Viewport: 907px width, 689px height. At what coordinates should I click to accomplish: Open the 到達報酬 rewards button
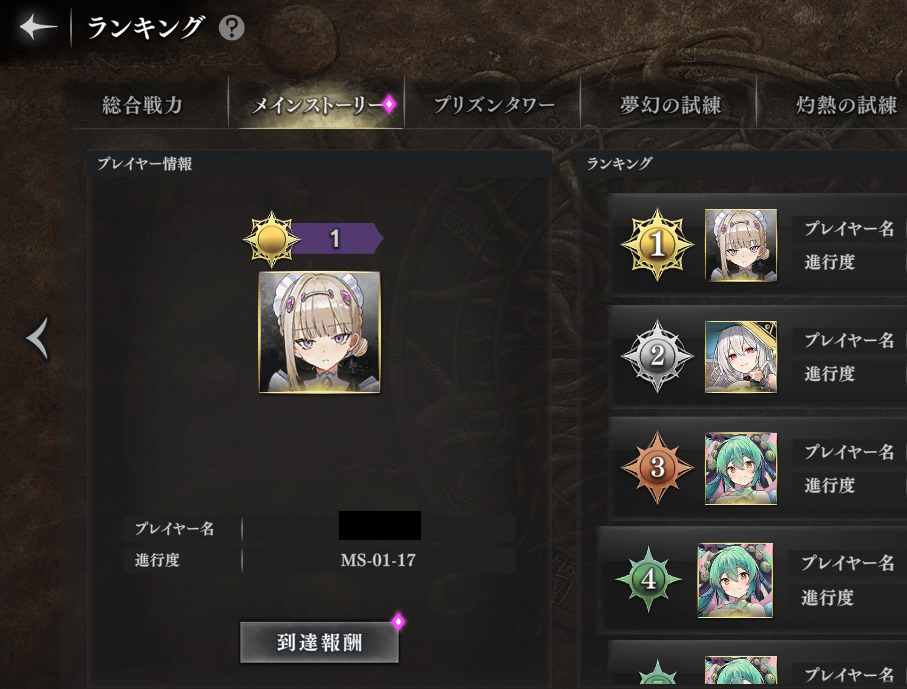coord(319,642)
